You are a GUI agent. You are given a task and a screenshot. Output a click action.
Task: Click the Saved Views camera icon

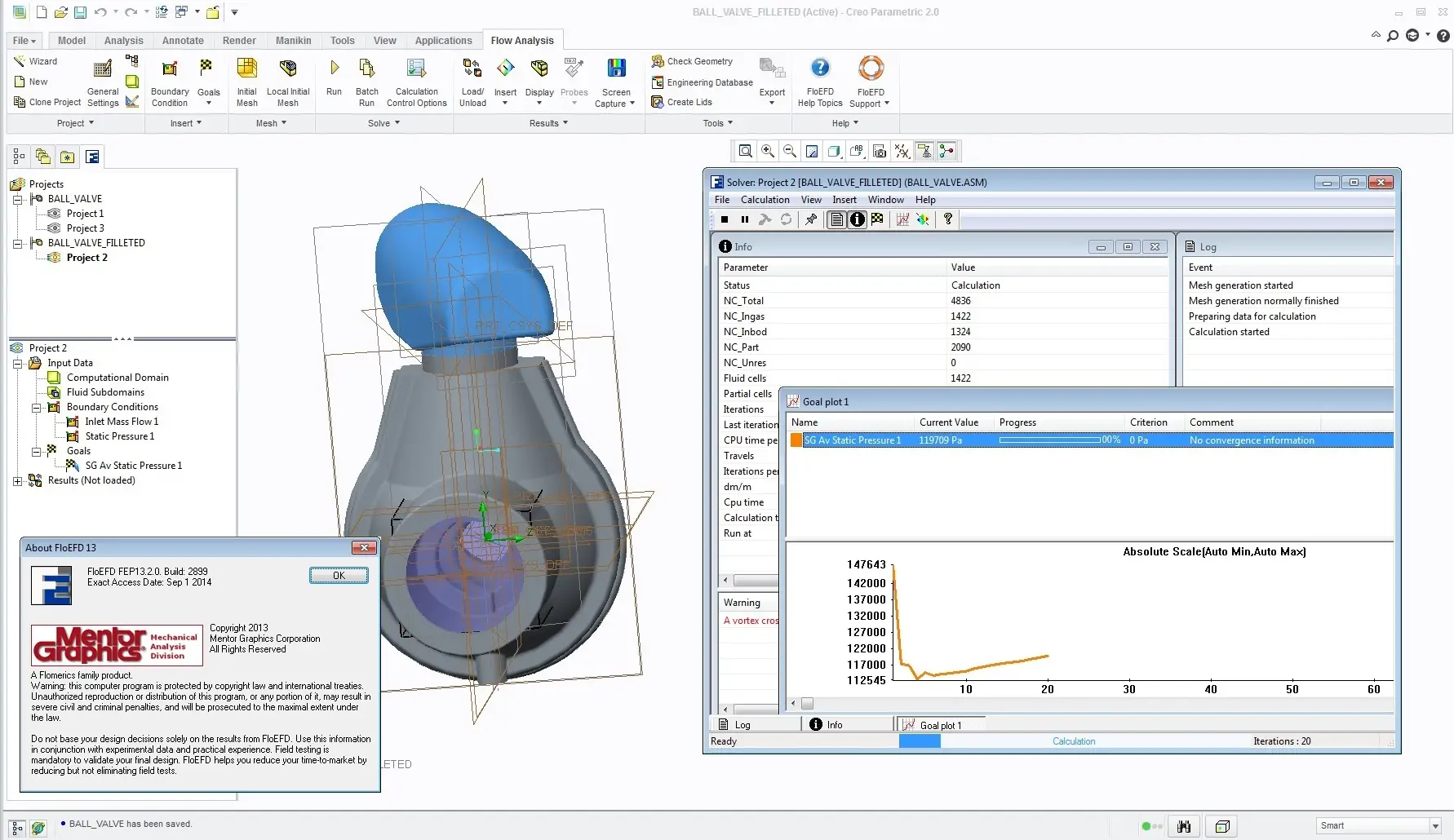tap(879, 151)
